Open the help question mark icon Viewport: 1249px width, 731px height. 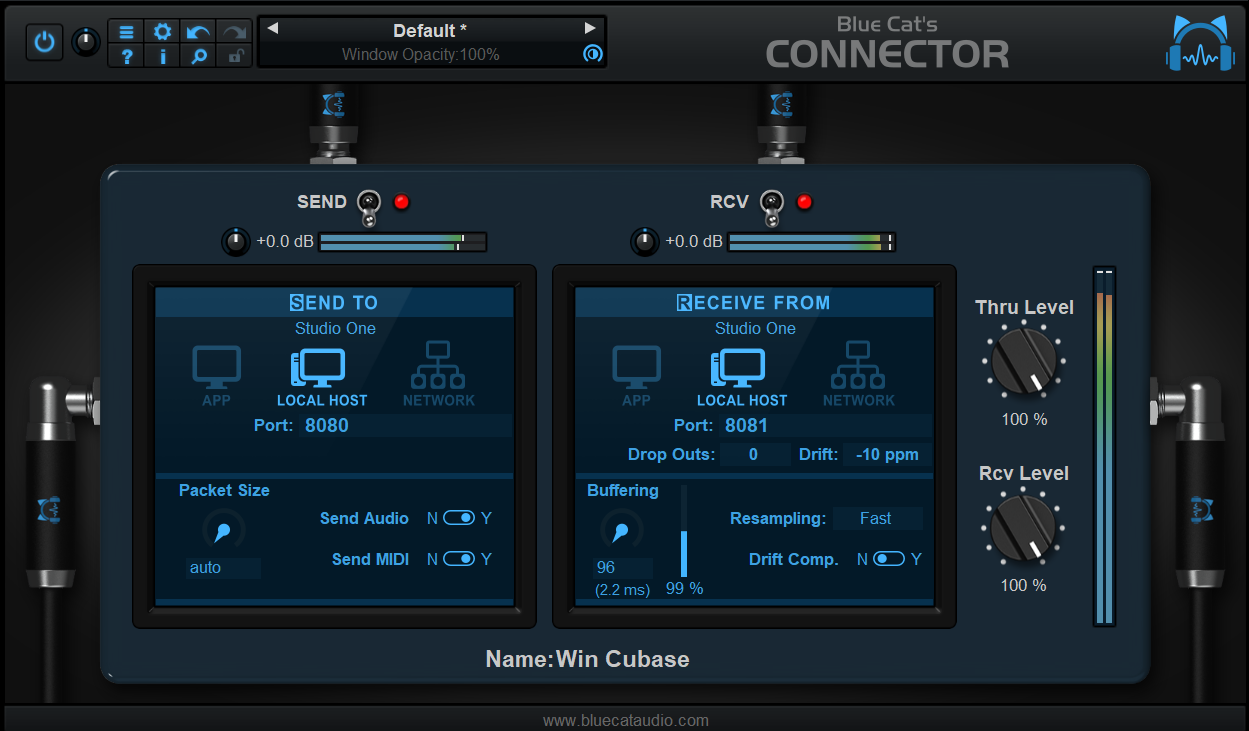pyautogui.click(x=126, y=57)
